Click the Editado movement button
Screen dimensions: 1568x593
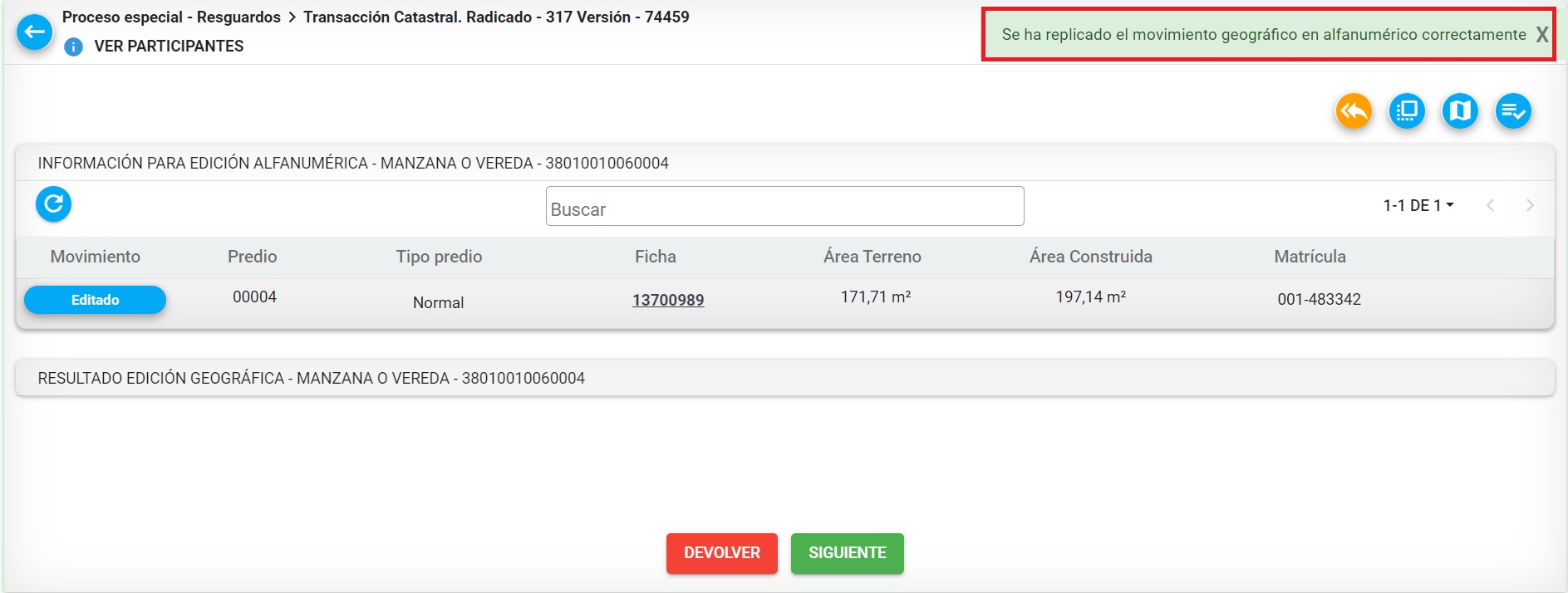pos(95,300)
